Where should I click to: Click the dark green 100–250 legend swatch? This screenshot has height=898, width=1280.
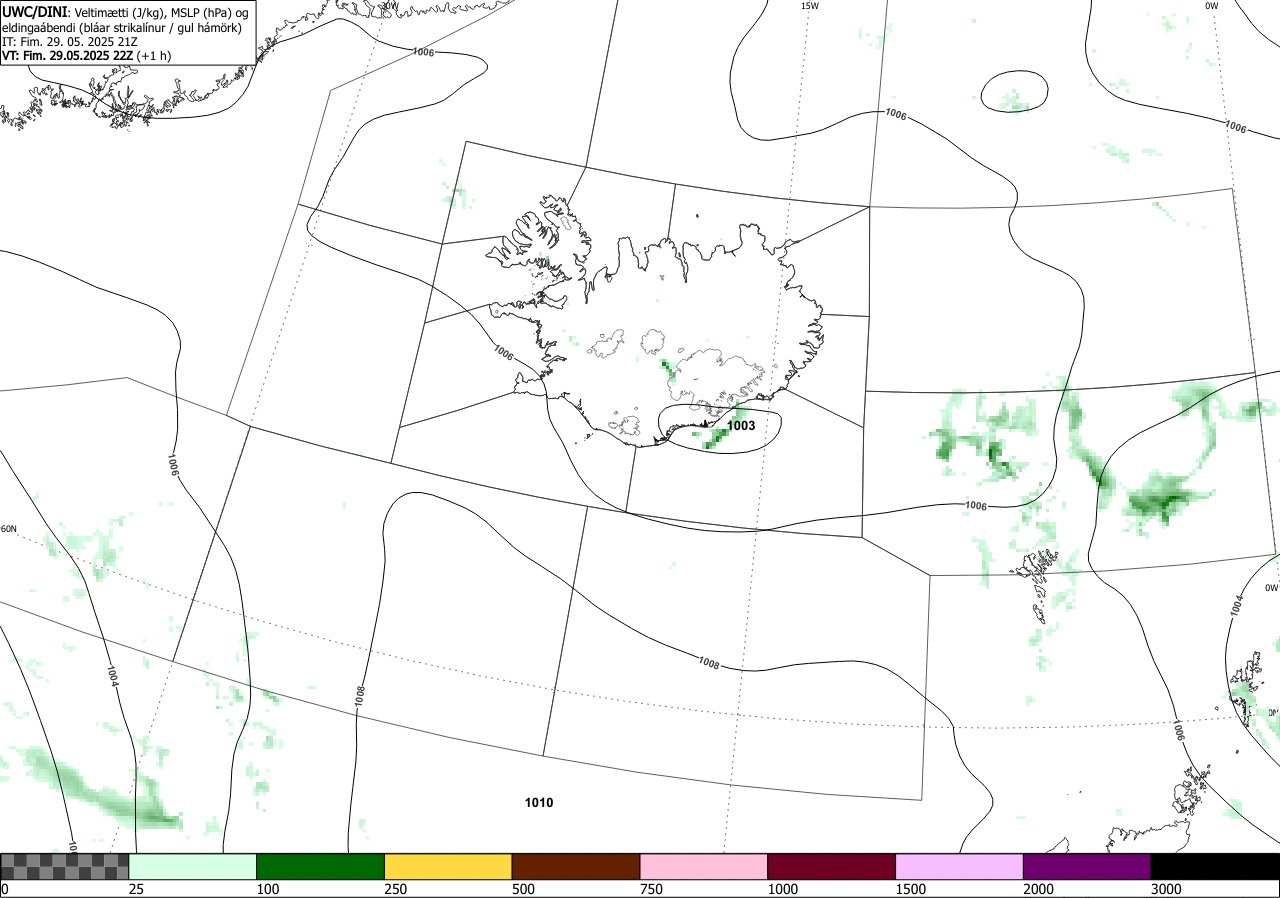pos(320,866)
